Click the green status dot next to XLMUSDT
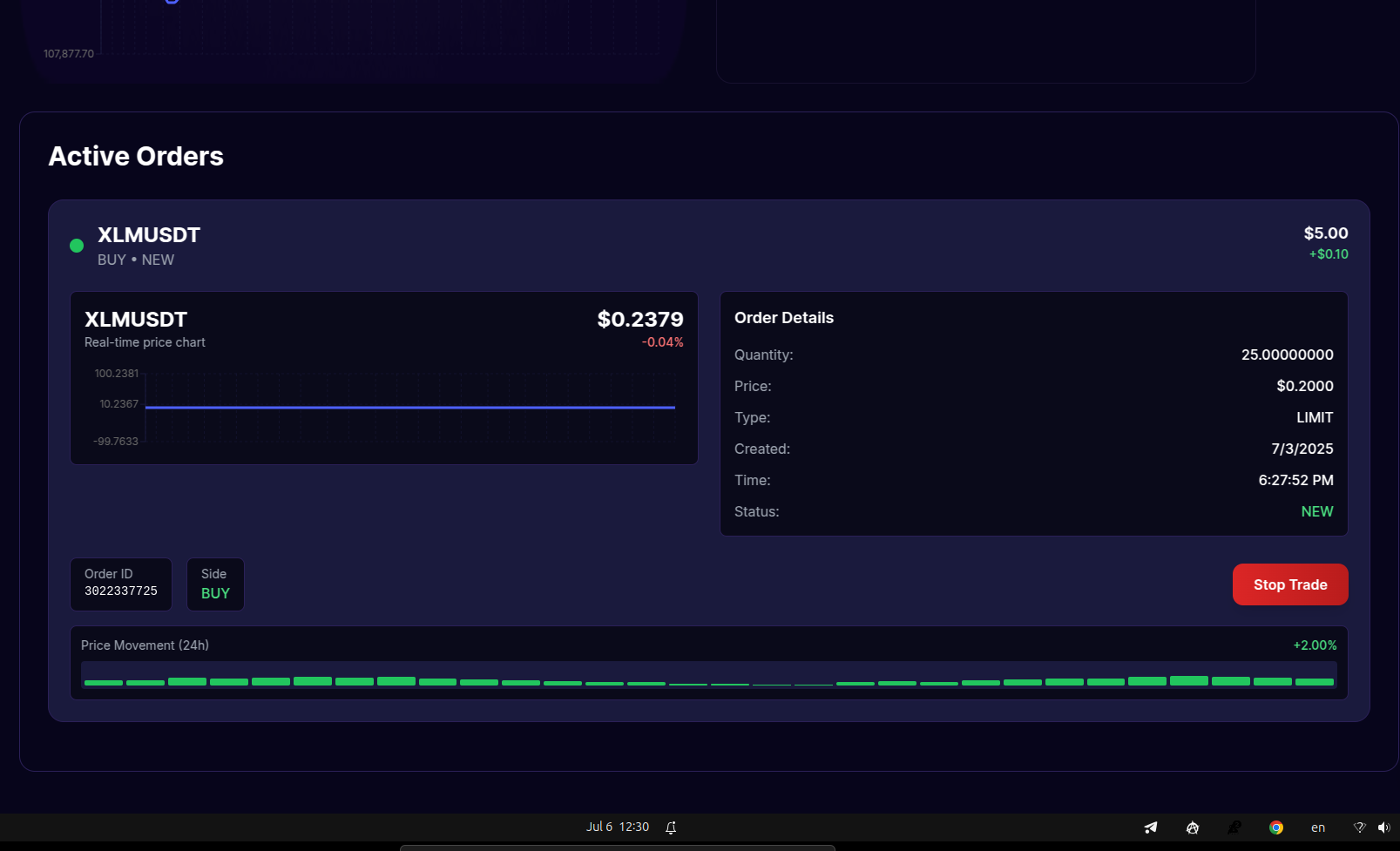This screenshot has height=851, width=1400. pos(76,245)
